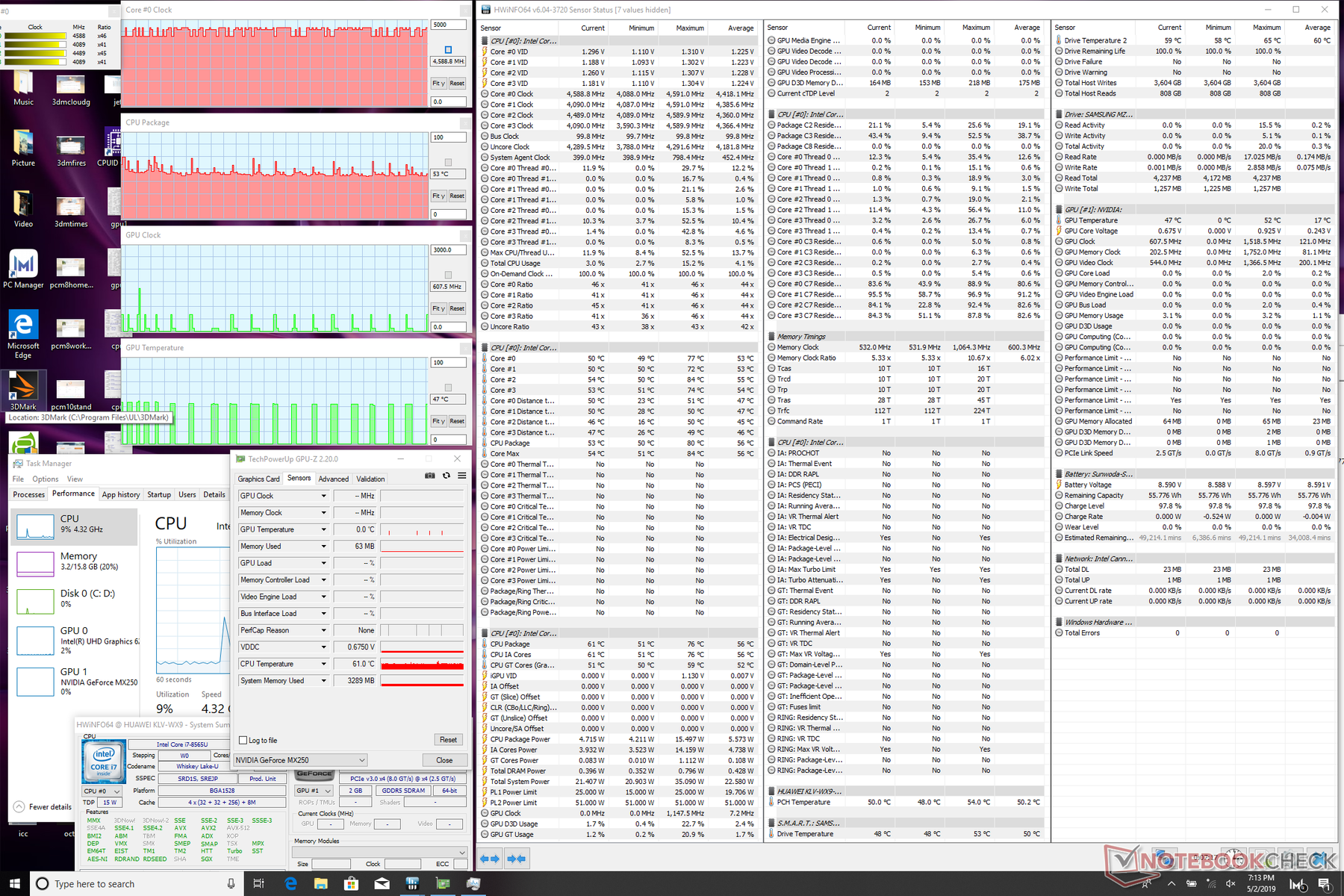
Task: Click the Core #0 Clock maximum value field
Action: tap(448, 25)
